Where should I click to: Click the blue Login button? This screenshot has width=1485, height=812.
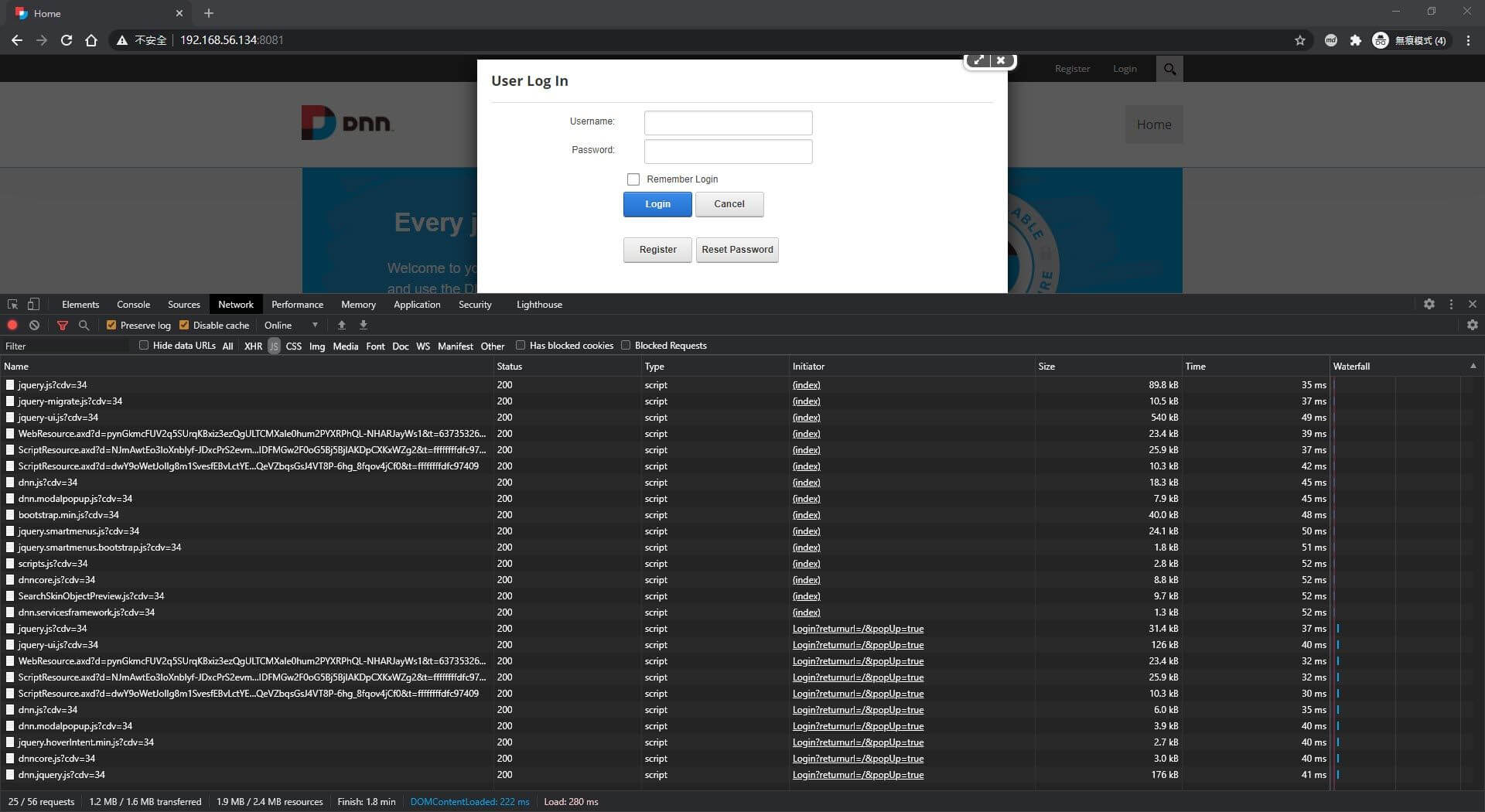click(x=657, y=204)
